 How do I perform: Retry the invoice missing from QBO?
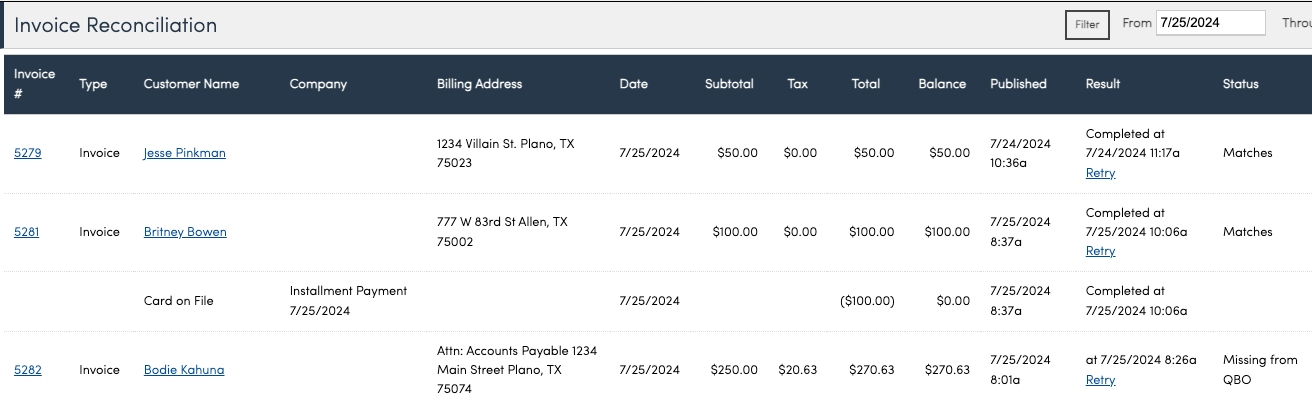pos(1100,380)
